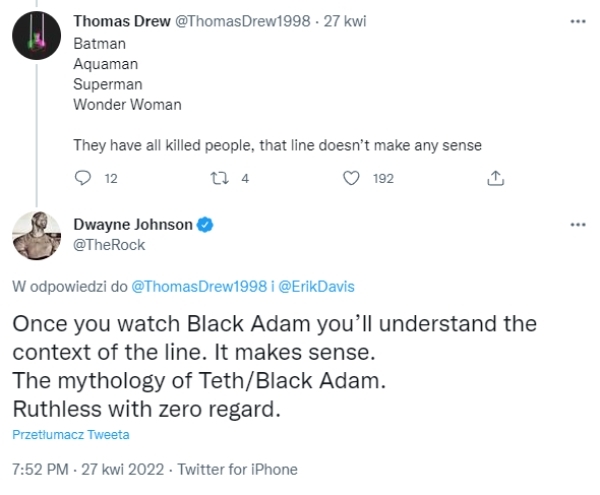Like Thomas Drew's tweet
This screenshot has height=495, width=600.
(x=351, y=178)
